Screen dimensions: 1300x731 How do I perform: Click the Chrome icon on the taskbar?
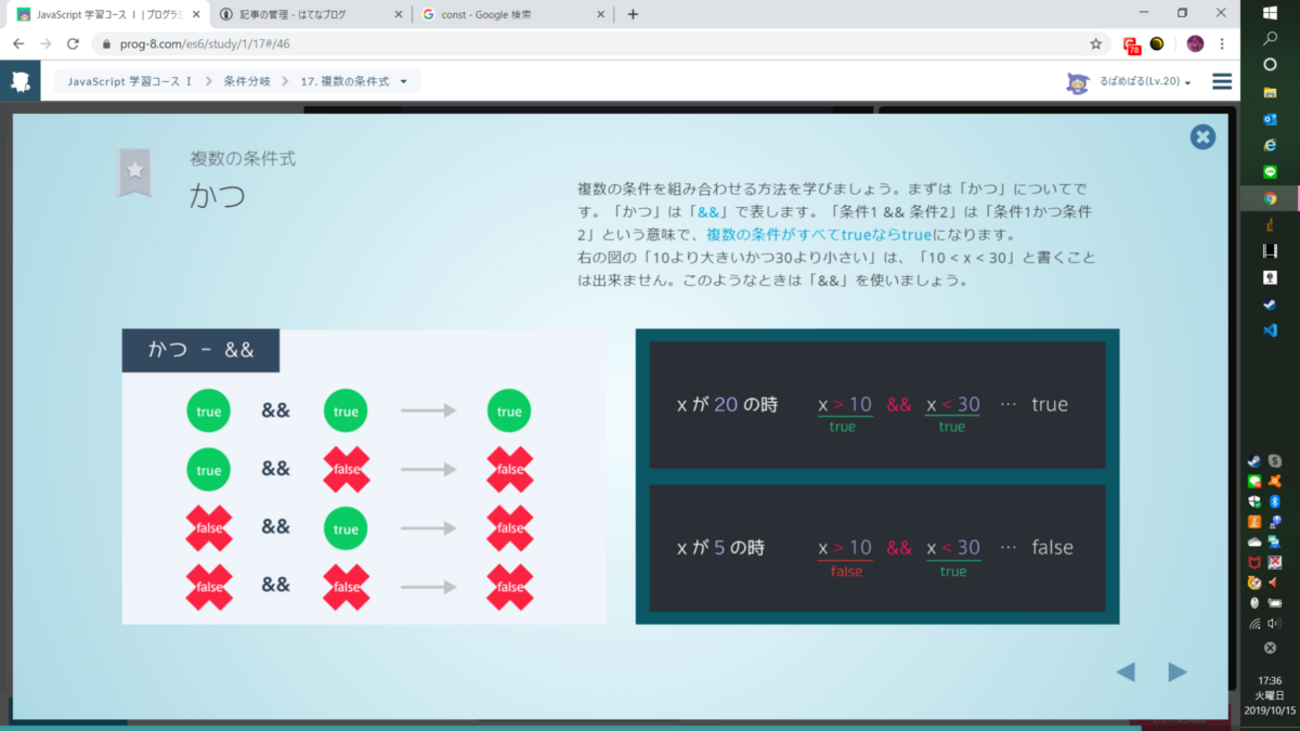pos(1270,199)
